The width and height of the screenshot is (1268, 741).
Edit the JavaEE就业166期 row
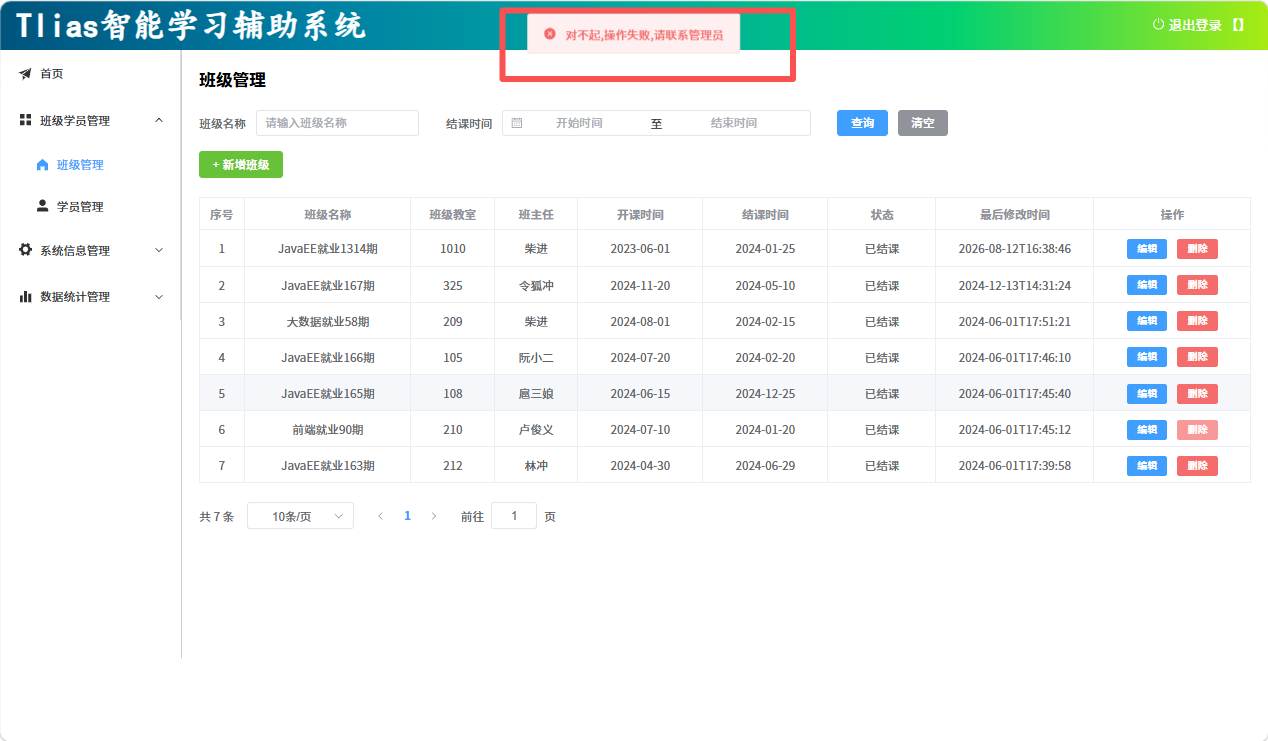pos(1147,357)
